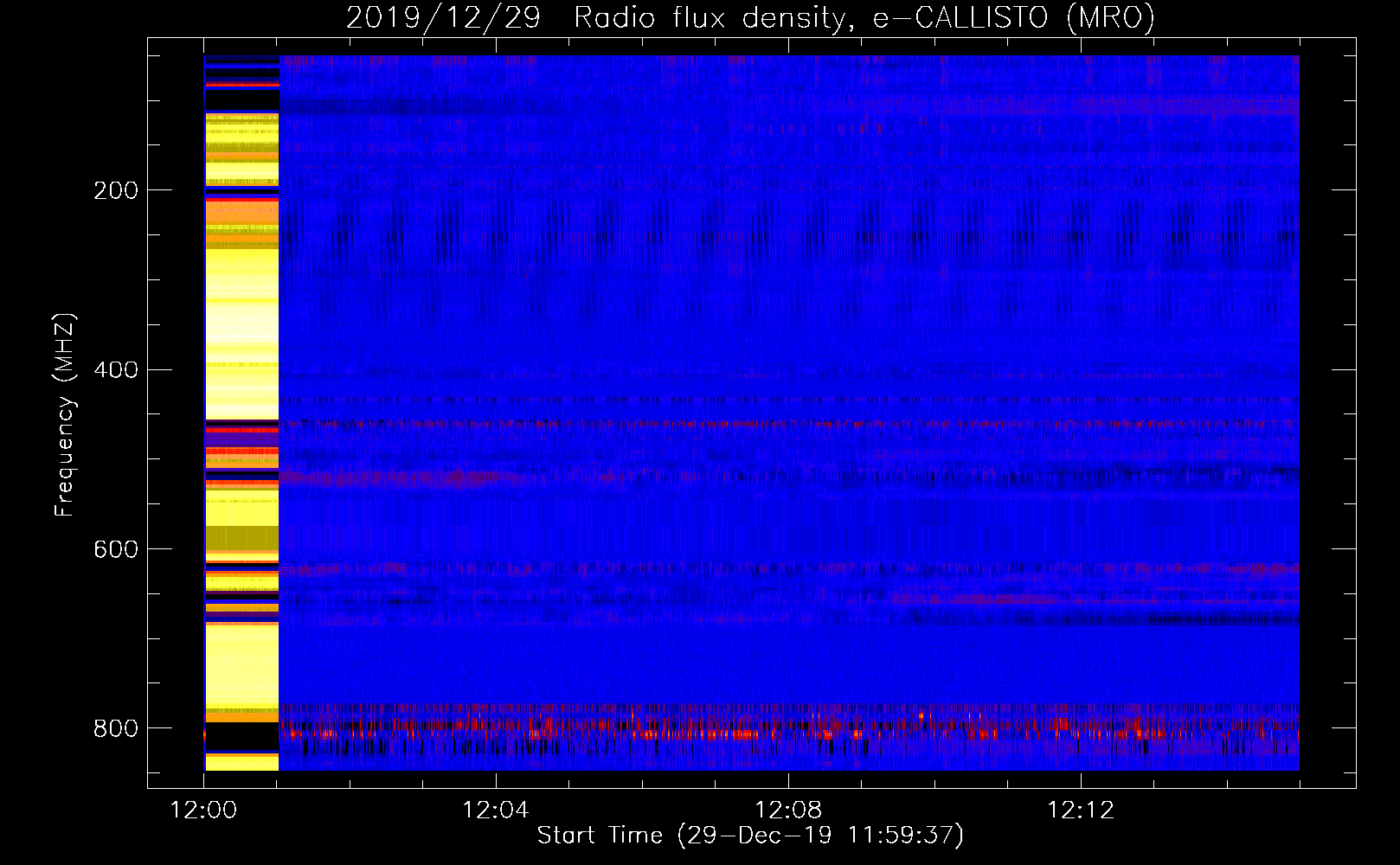Click the 12:00 time tick label
This screenshot has height=865, width=1400.
(x=203, y=811)
